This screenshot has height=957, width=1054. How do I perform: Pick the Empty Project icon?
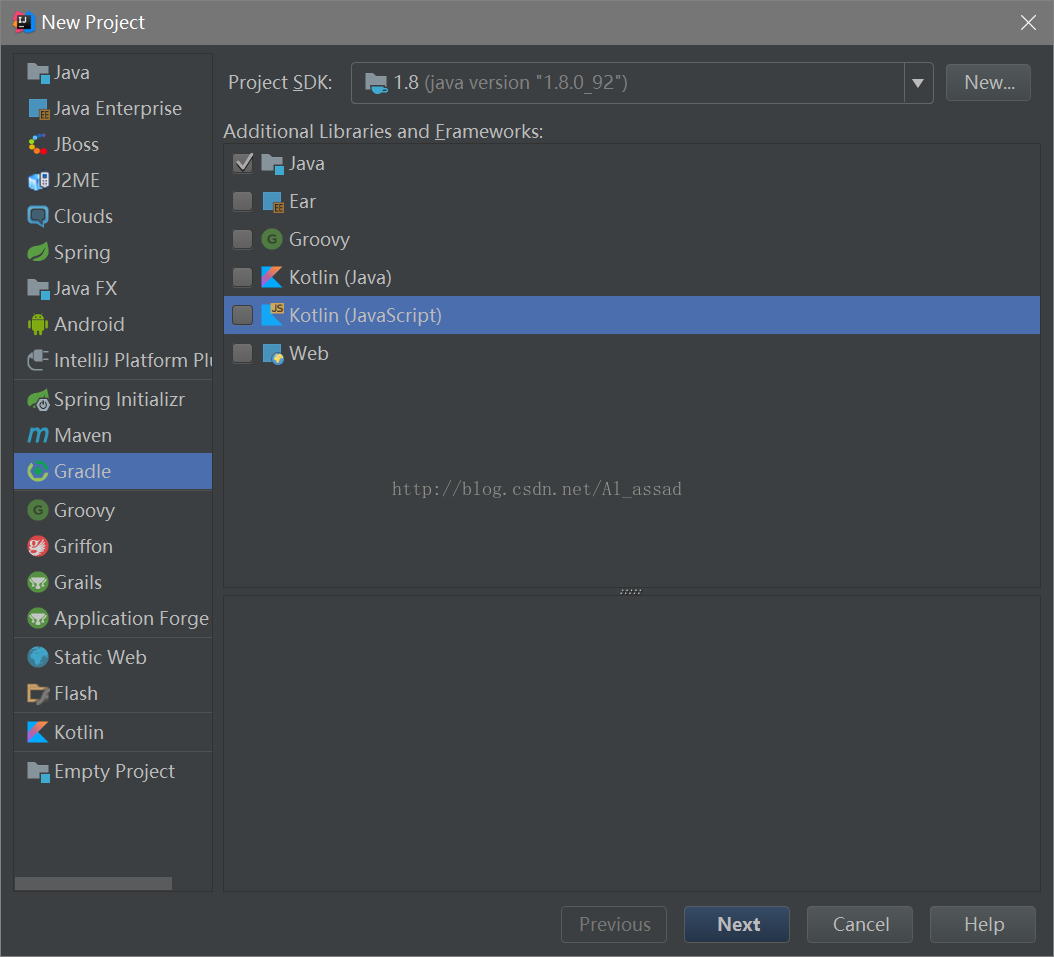[38, 772]
